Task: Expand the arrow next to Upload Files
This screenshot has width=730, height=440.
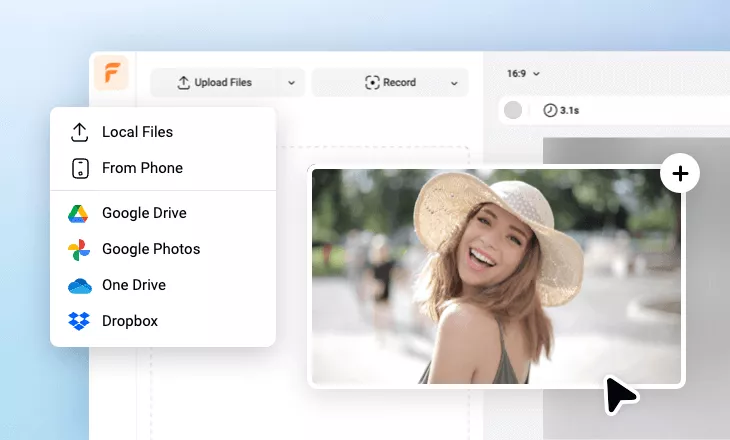Action: 291,83
